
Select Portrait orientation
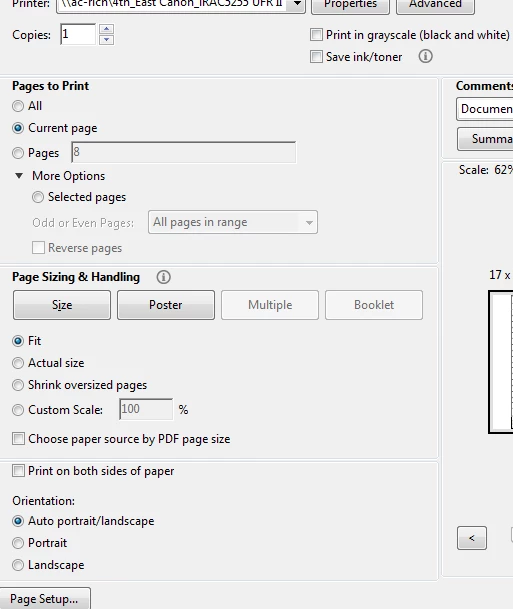tap(18, 543)
